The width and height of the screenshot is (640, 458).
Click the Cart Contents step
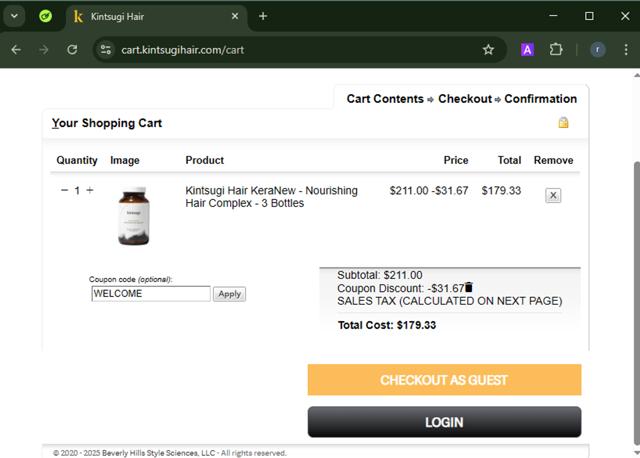coord(385,99)
